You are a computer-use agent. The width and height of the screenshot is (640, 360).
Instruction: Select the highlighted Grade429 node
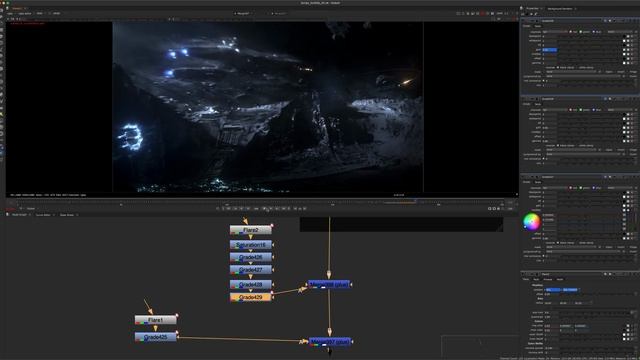251,297
